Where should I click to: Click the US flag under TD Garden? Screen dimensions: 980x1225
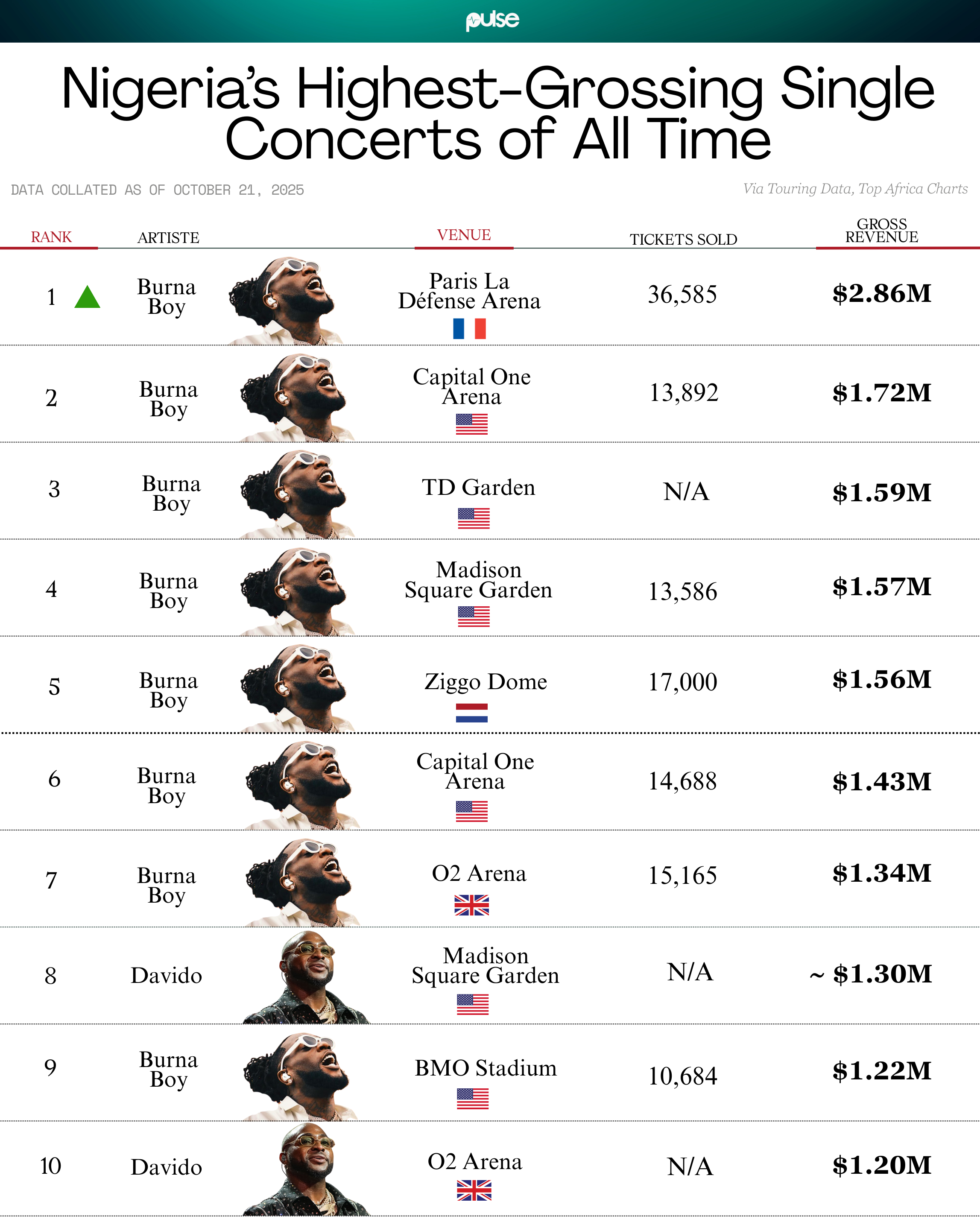[x=474, y=518]
